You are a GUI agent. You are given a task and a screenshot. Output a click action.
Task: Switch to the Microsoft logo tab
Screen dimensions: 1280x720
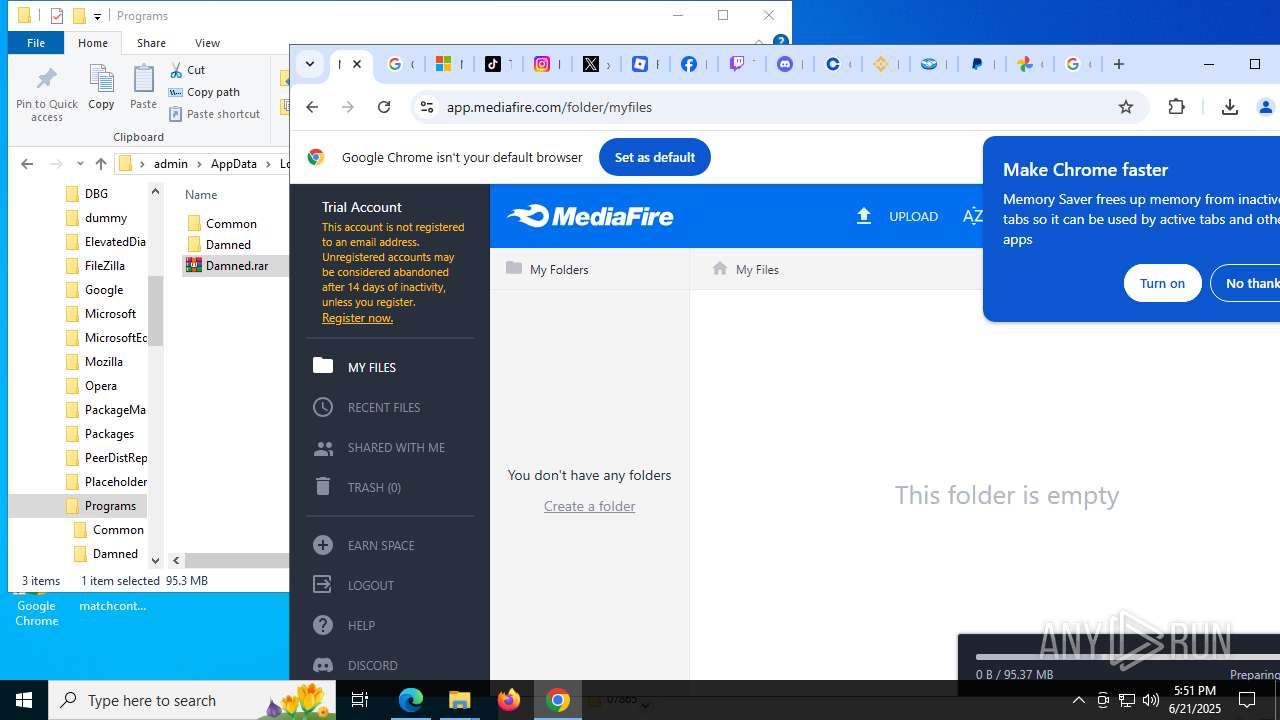pos(445,64)
